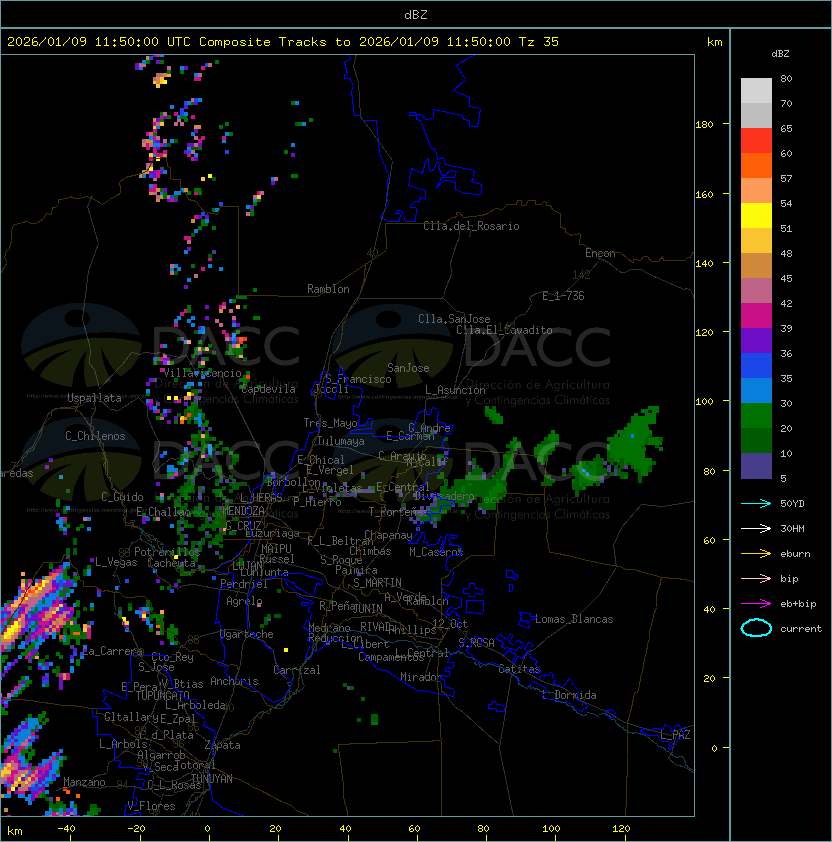The image size is (832, 842).
Task: Click the JUNIN map label
Action: 367,608
